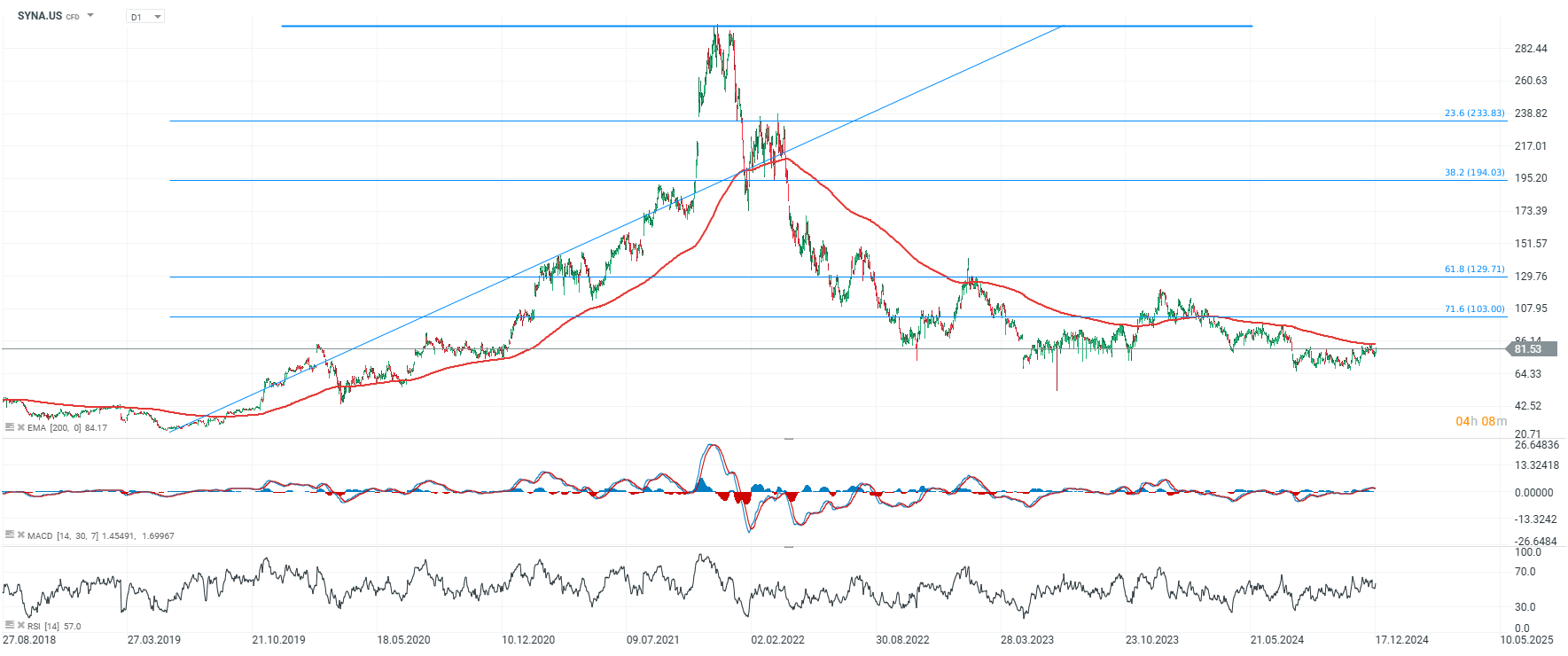Select the 61.8 (129.71) Fibonacci level label
The image size is (1568, 656).
[1474, 269]
